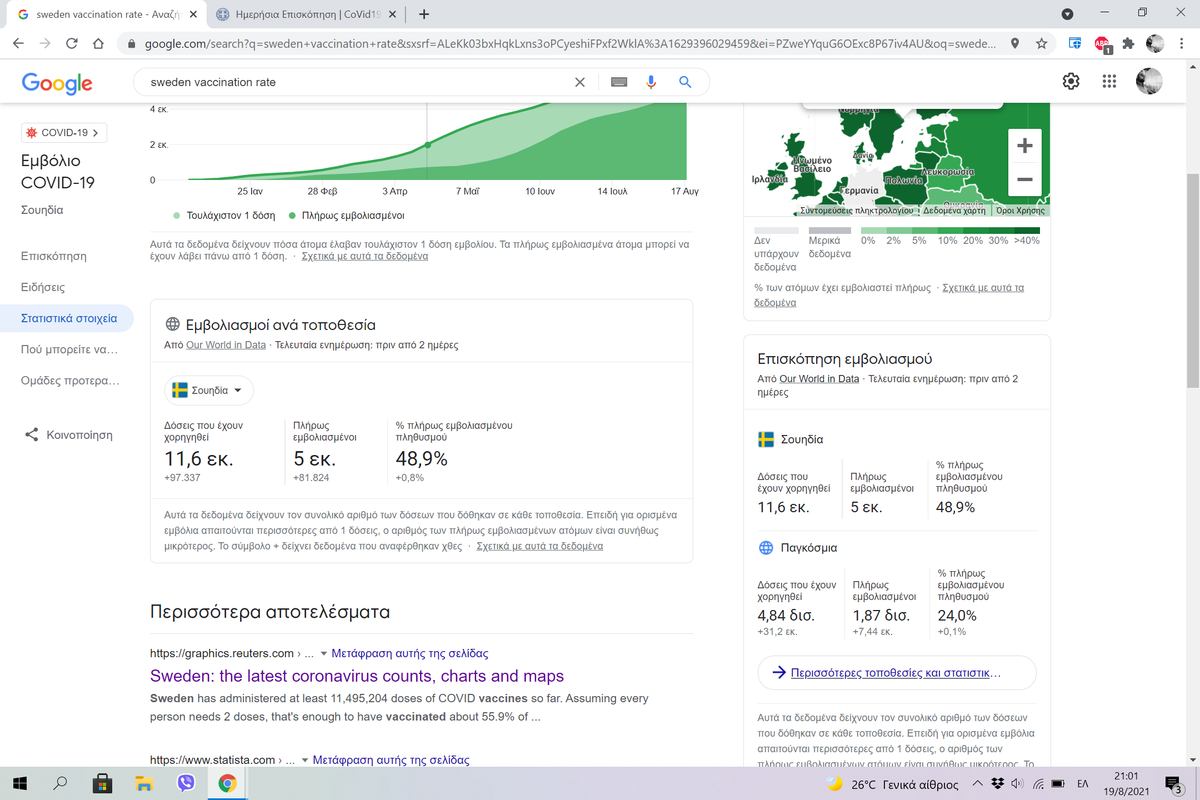Open Chrome's tab search dropdown arrow
The image size is (1200, 800).
coord(1068,14)
